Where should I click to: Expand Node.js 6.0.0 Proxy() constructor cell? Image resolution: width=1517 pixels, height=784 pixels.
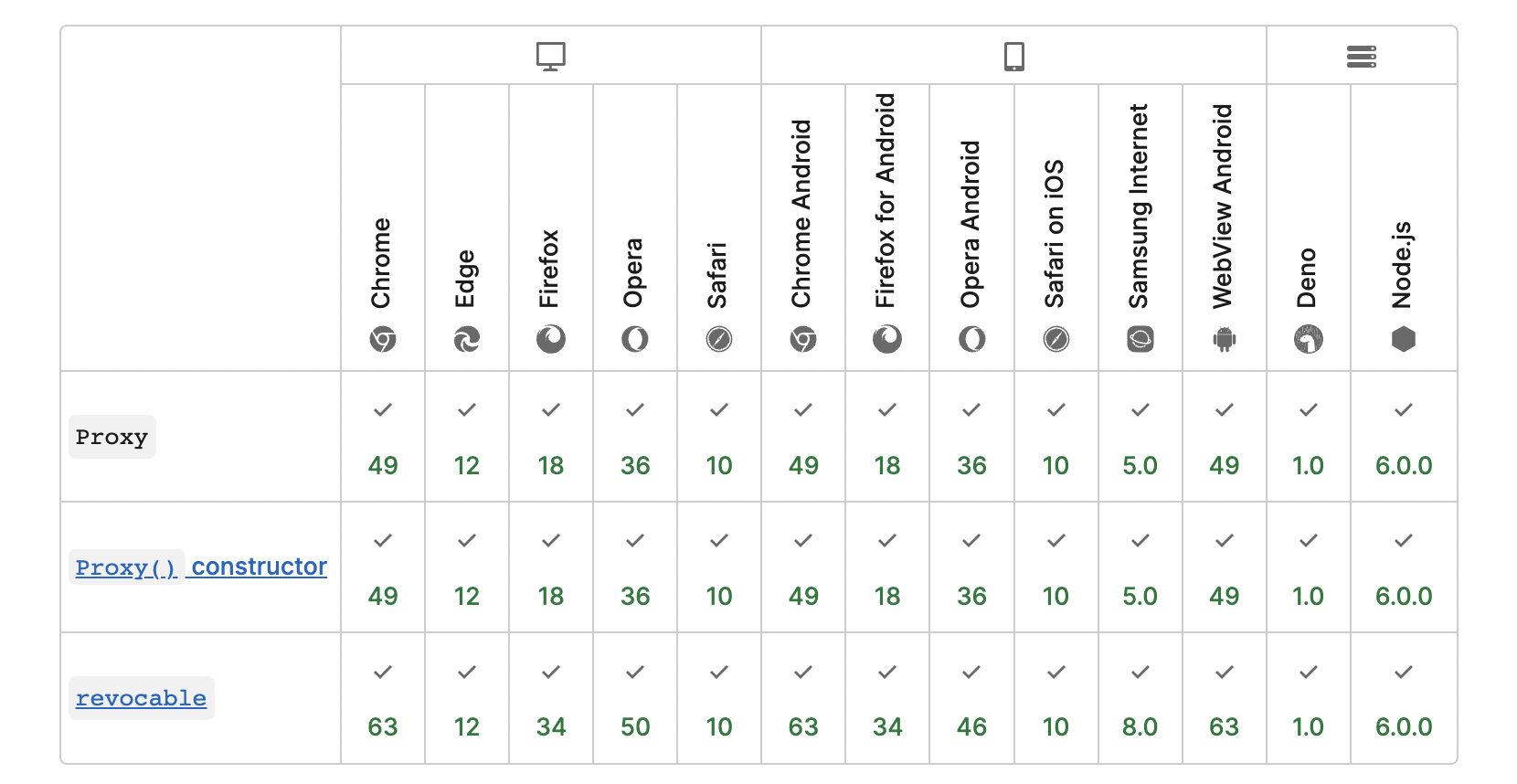(x=1403, y=567)
